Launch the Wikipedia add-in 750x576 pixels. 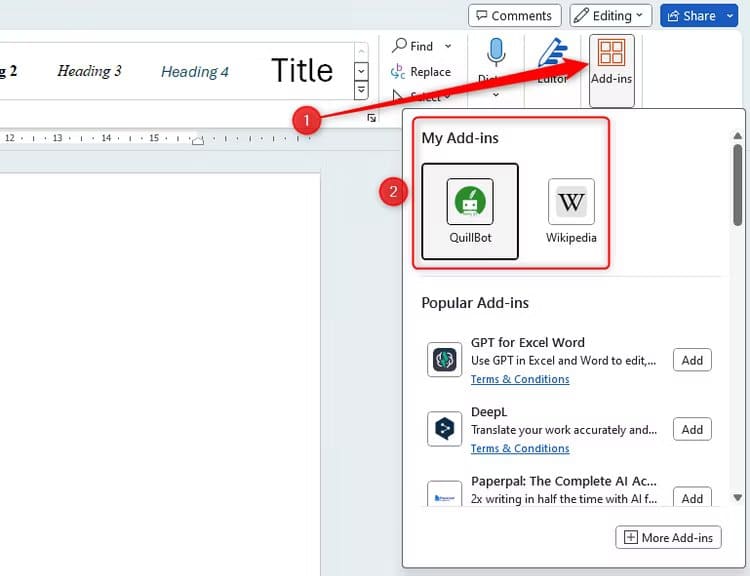click(x=571, y=211)
